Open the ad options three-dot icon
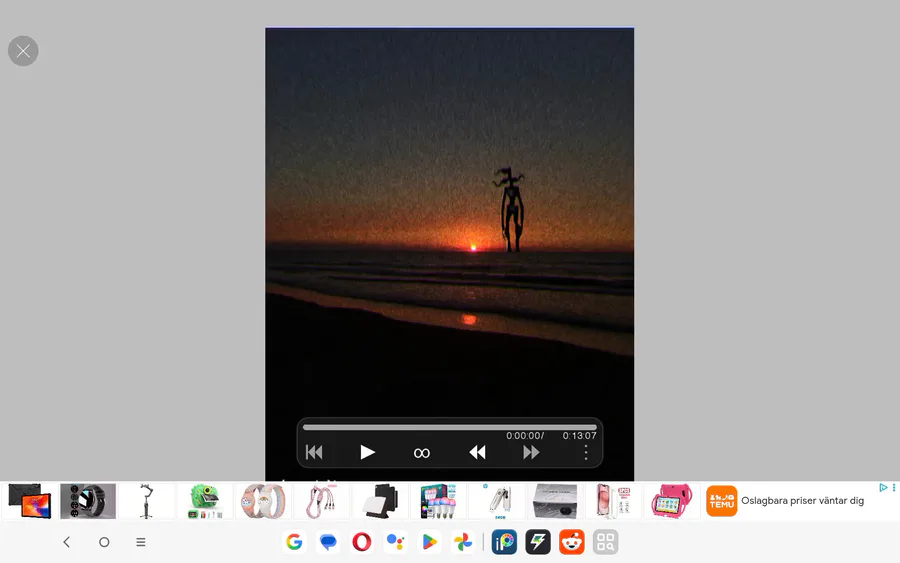 pyautogui.click(x=894, y=487)
